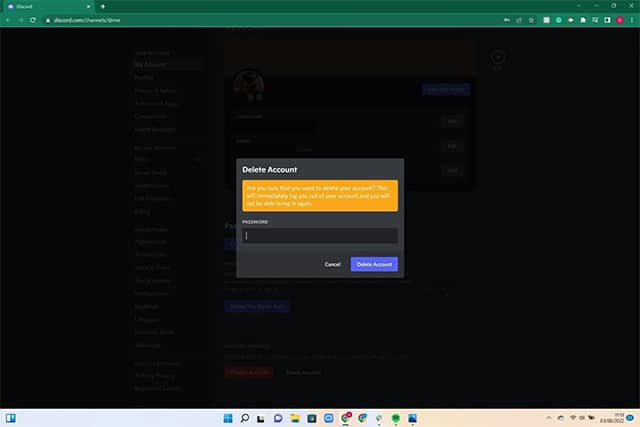Screen dimensions: 640x427
Task: Click the Wi-Fi icon in system tray
Action: pos(574,416)
